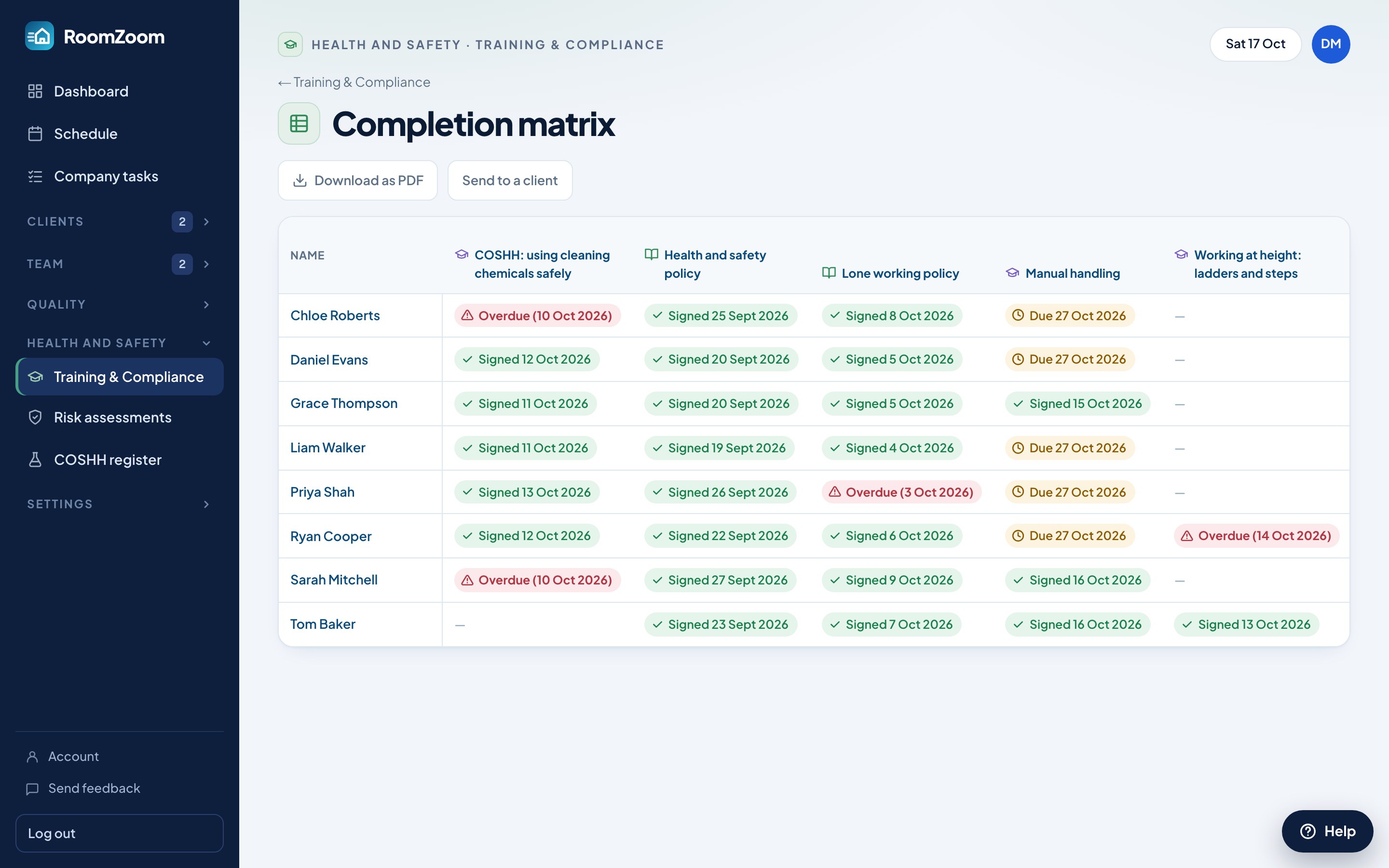The image size is (1389, 868).
Task: Click Send to a client button
Action: (510, 180)
